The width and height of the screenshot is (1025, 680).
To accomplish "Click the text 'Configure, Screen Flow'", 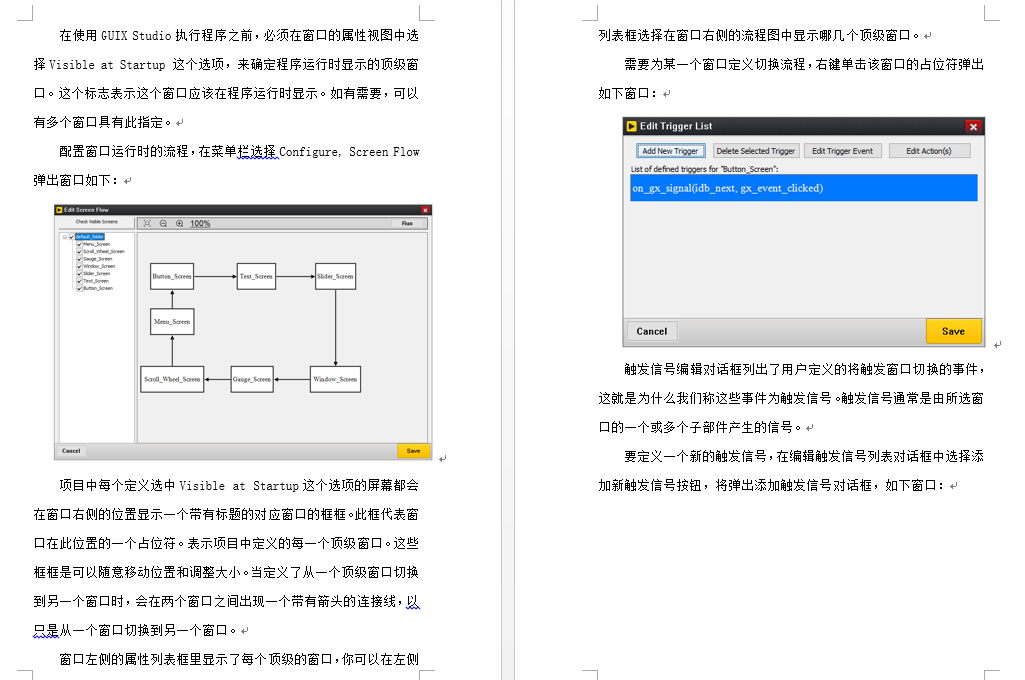I will pos(349,152).
